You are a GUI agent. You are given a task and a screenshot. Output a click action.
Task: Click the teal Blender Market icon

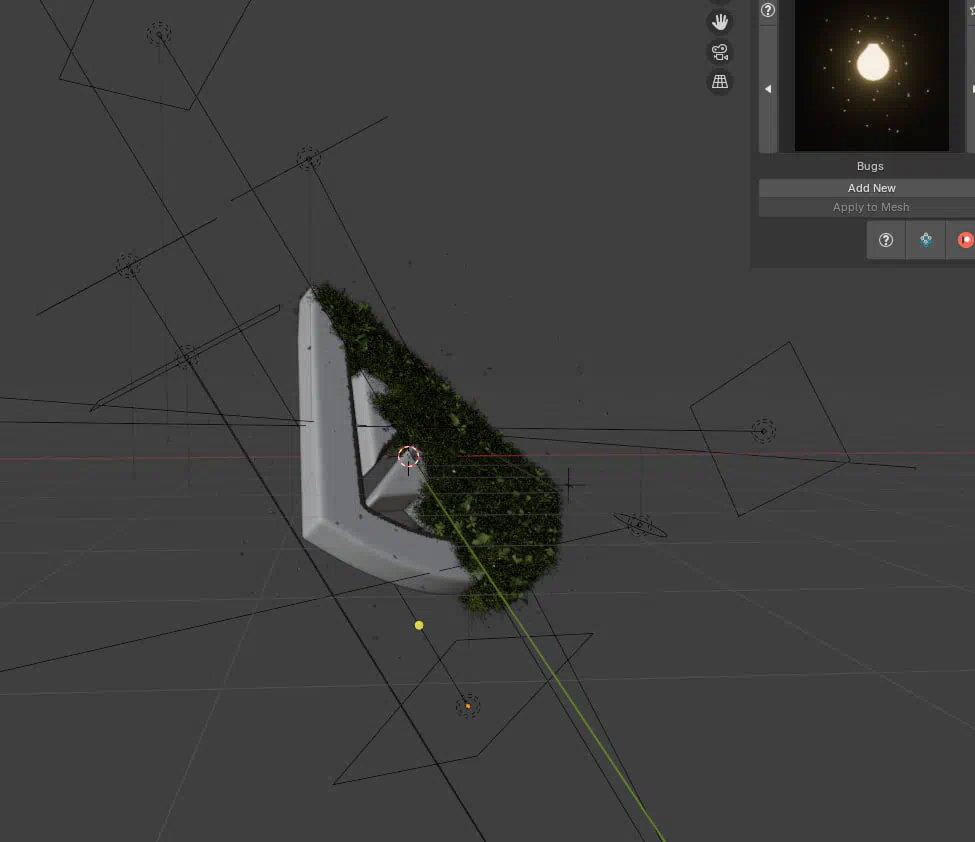click(925, 240)
